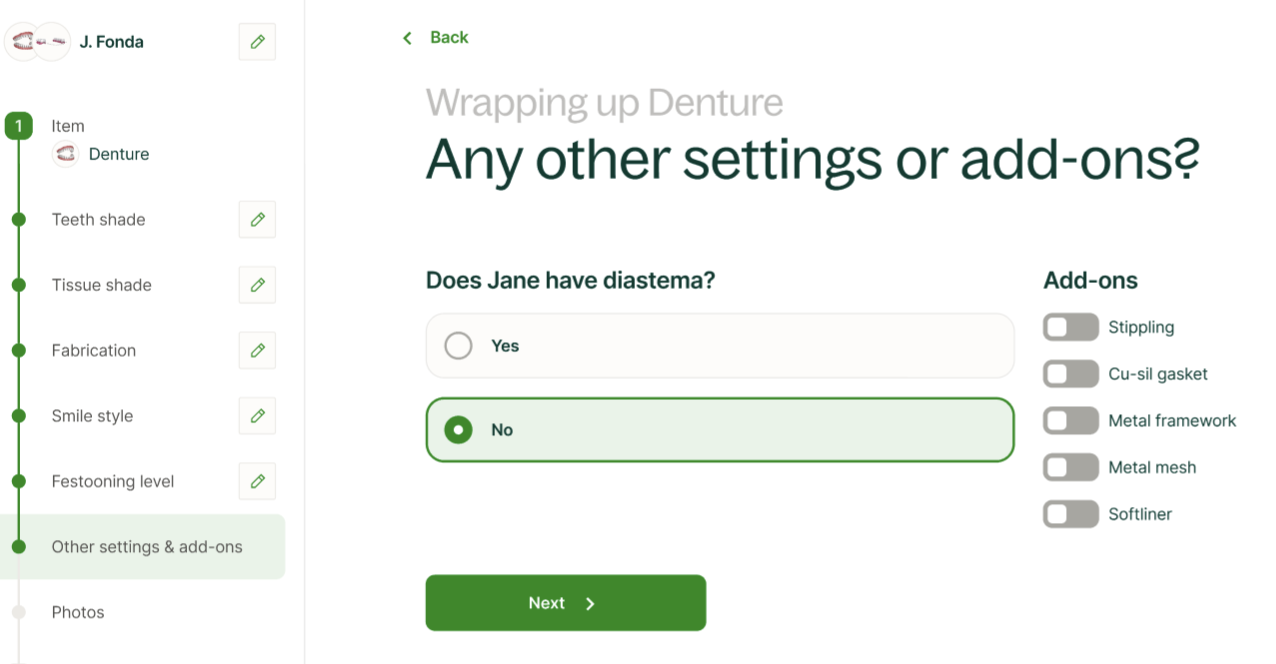Select Other settings & add-ons step

[x=147, y=547]
